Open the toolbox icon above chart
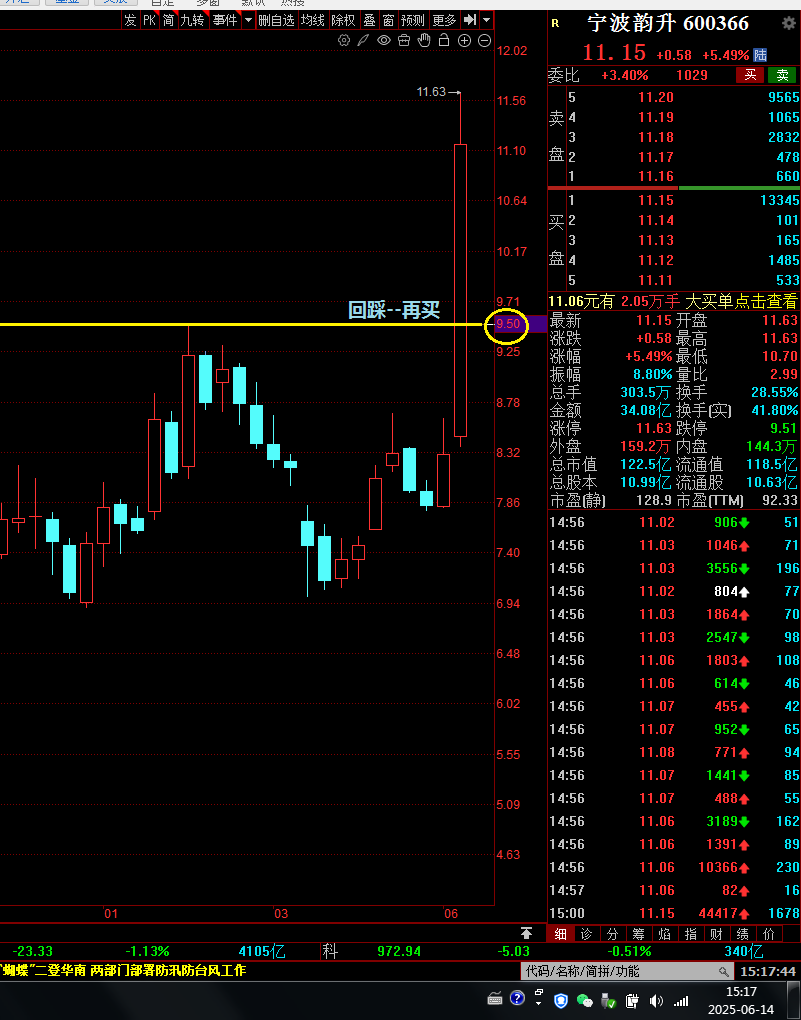The width and height of the screenshot is (801, 1020). coord(404,40)
